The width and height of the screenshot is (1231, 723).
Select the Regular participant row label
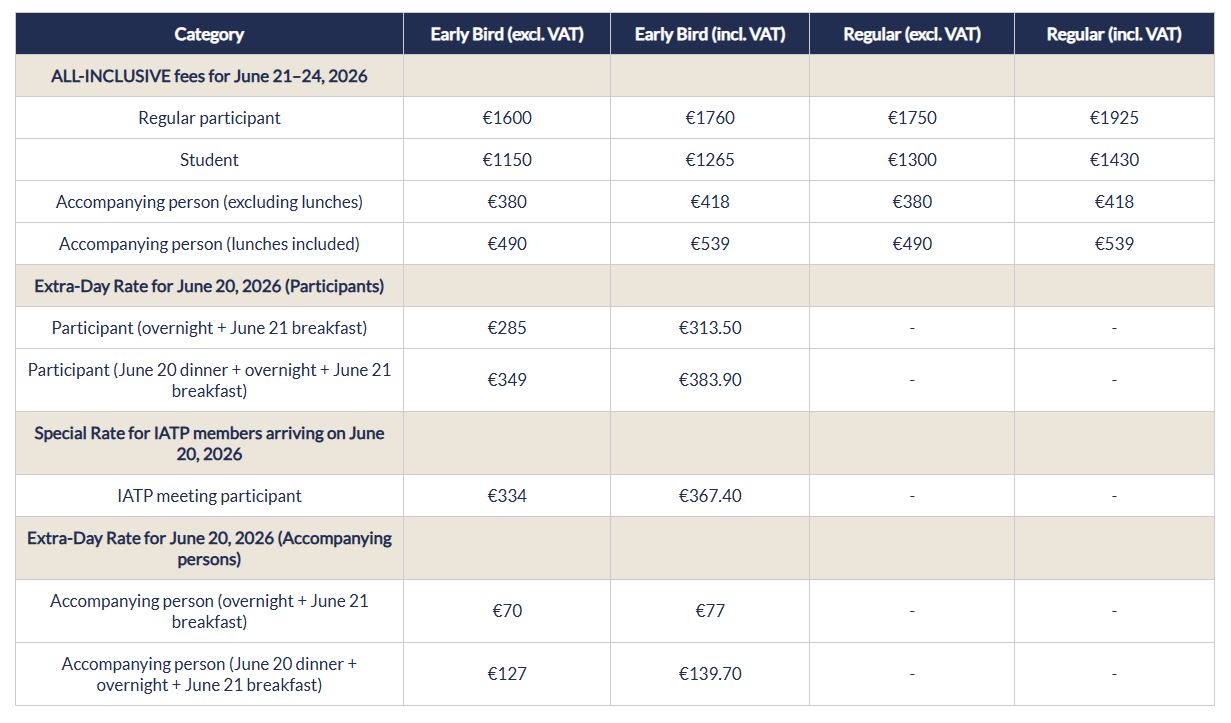(x=209, y=118)
